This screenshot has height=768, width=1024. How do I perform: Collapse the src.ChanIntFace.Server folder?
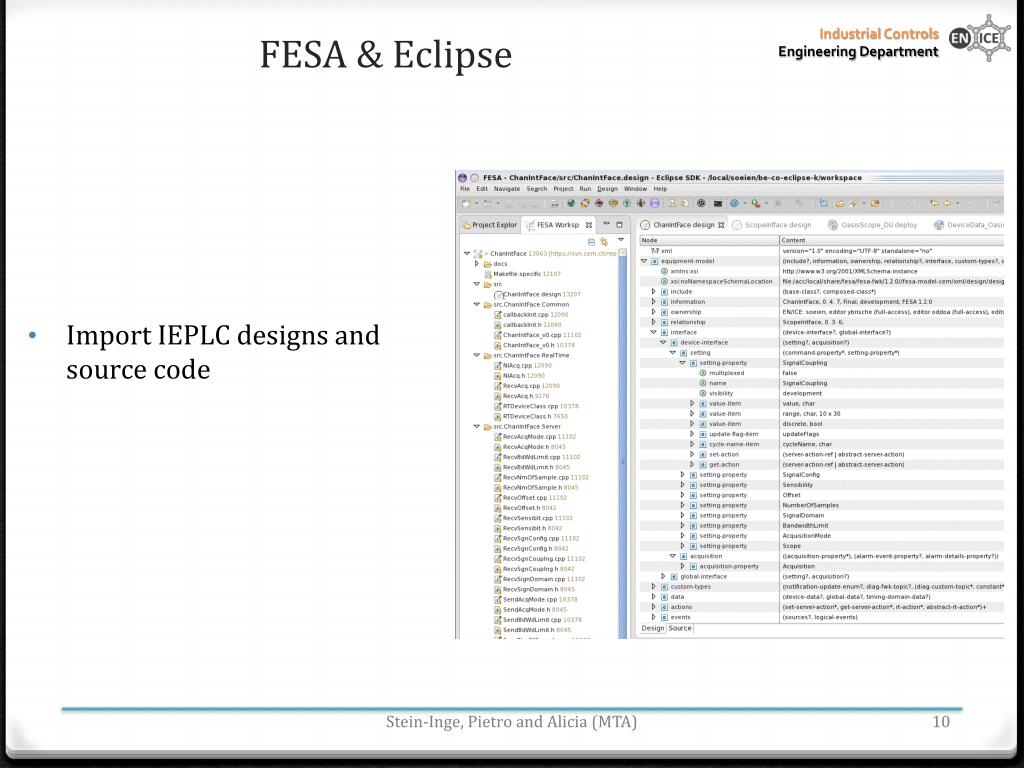(477, 426)
